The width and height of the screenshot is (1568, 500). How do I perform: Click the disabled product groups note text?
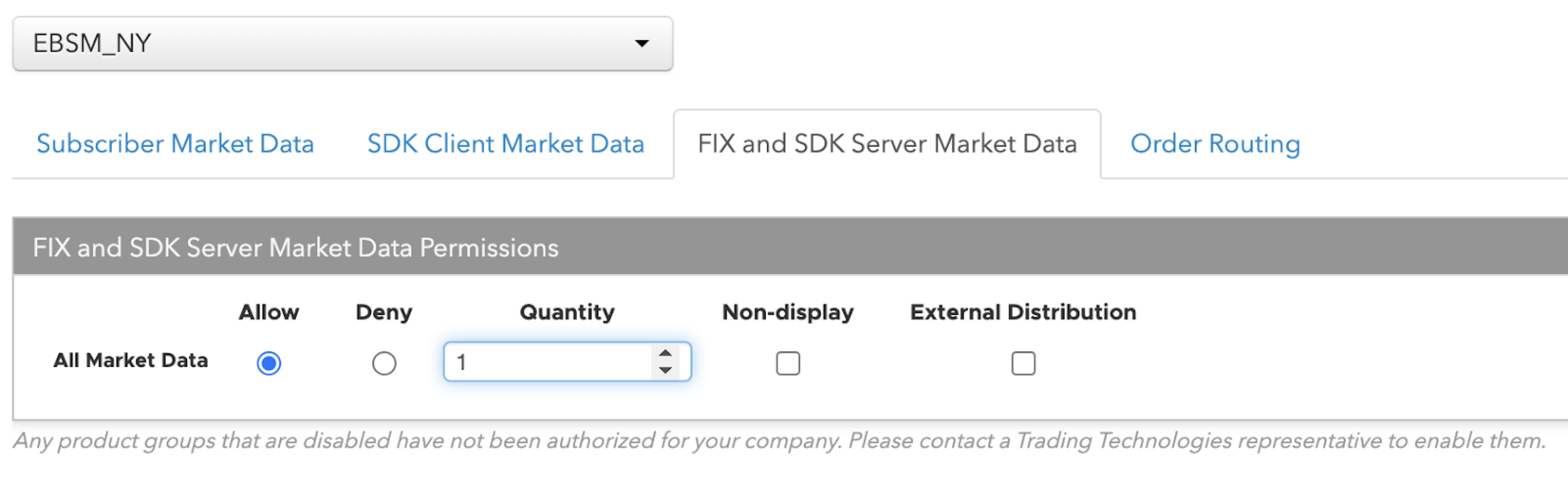[x=779, y=440]
